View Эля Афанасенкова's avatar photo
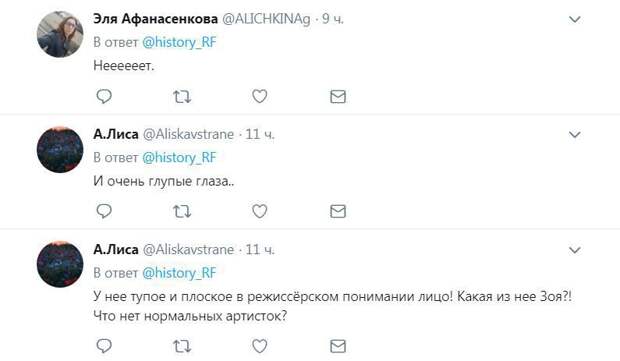The image size is (620, 361). click(x=60, y=34)
